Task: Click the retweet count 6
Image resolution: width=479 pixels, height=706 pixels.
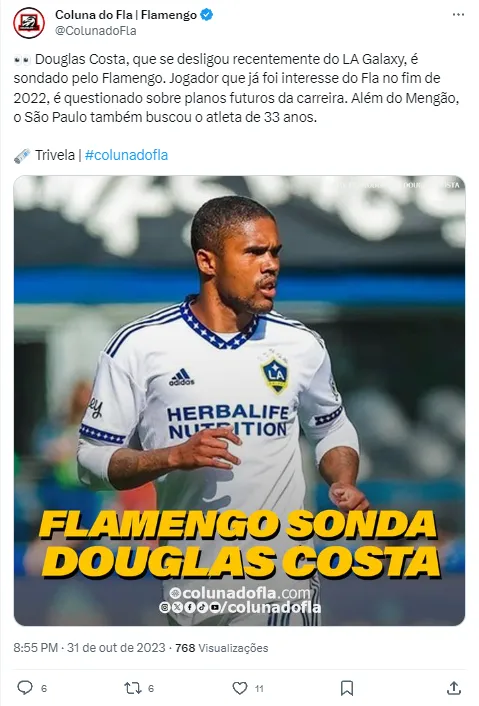Action: (x=151, y=688)
